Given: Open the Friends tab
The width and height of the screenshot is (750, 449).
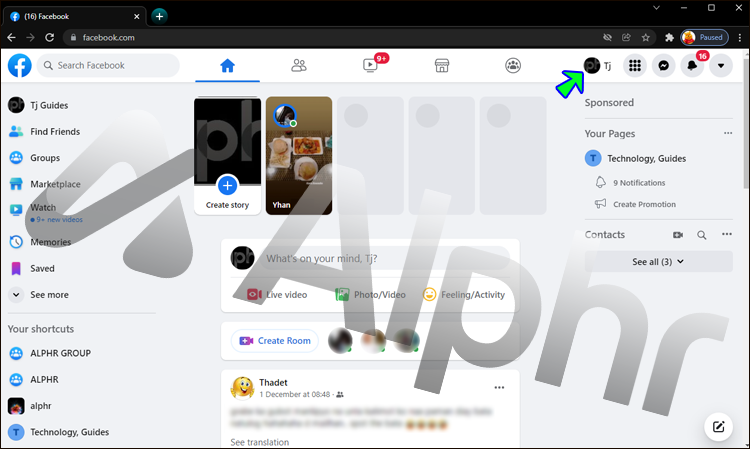Looking at the screenshot, I should [x=299, y=66].
